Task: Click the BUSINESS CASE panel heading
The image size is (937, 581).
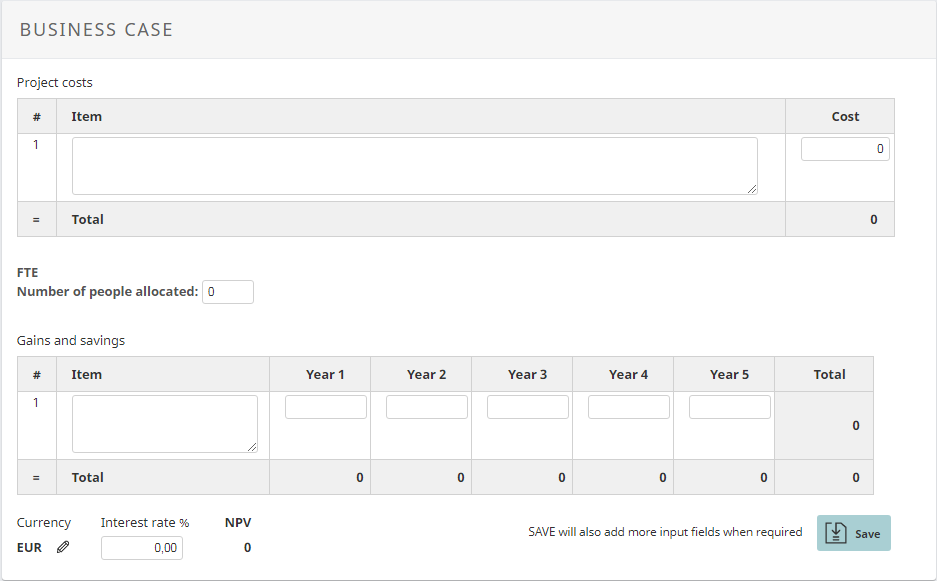Action: (96, 30)
